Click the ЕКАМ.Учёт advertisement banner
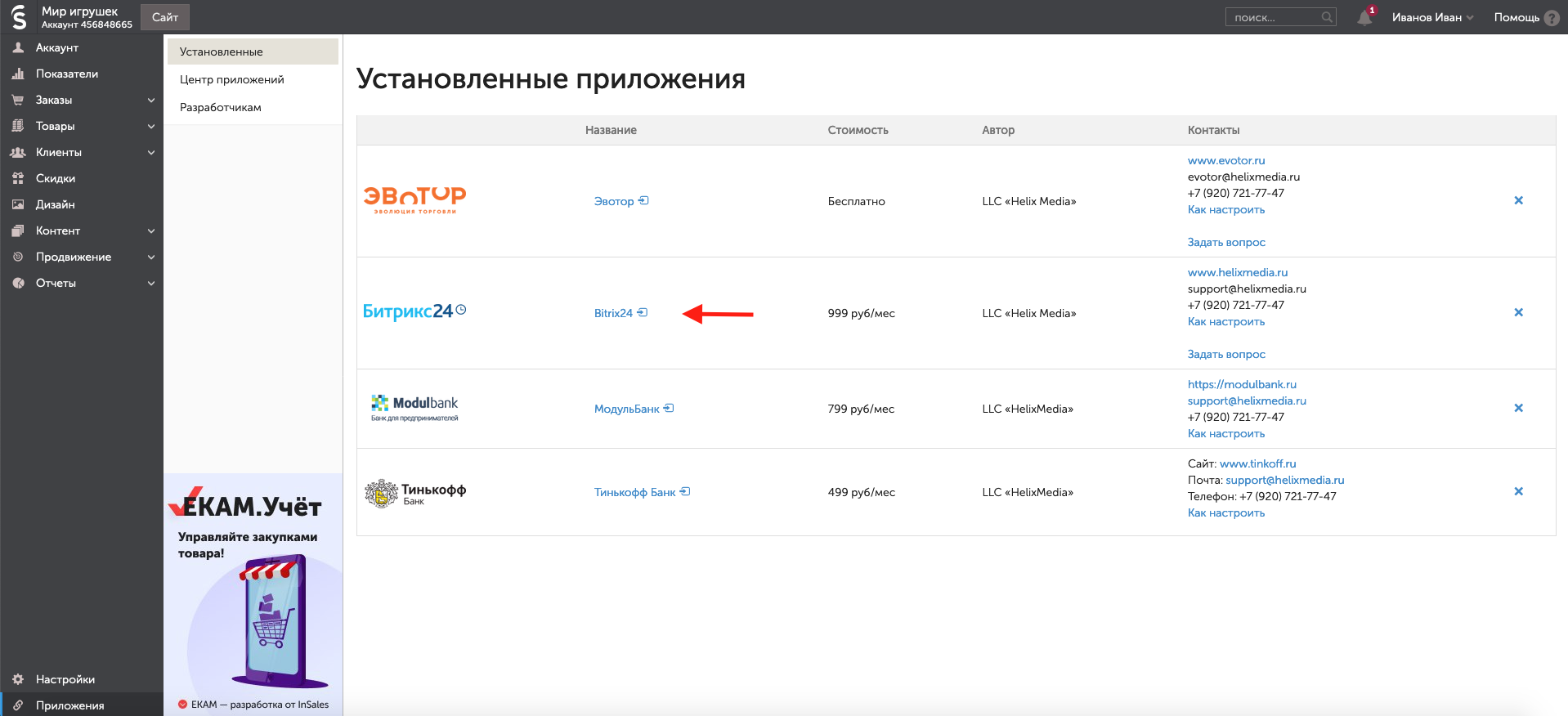Viewport: 1568px width, 716px height. pos(253,595)
